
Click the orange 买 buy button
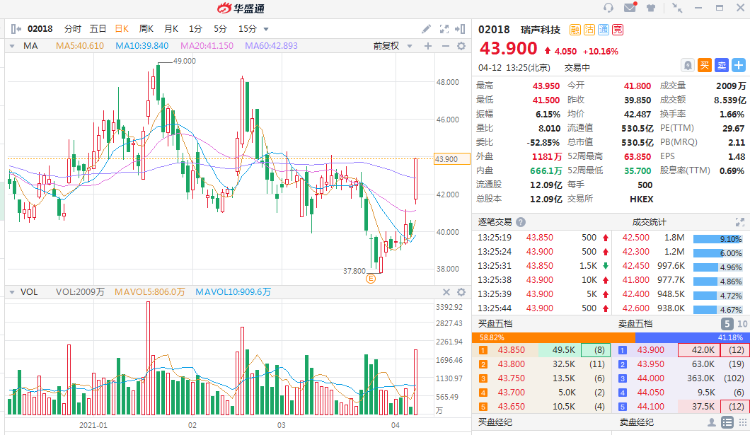coord(705,65)
